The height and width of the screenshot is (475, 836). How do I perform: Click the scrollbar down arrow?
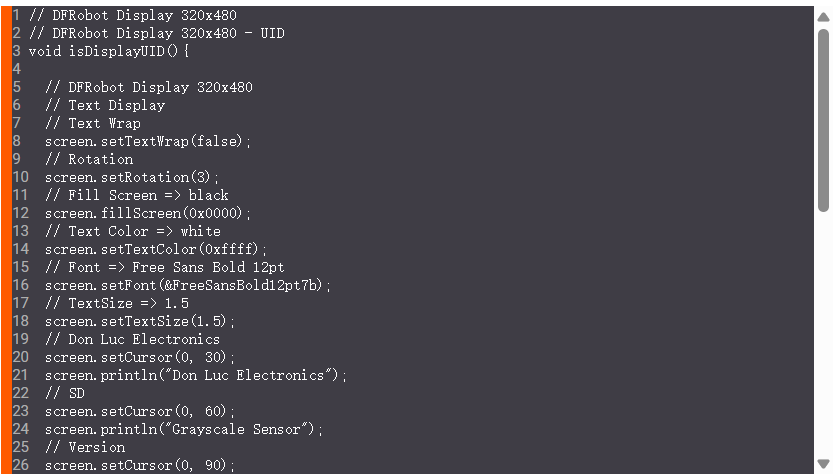point(823,466)
